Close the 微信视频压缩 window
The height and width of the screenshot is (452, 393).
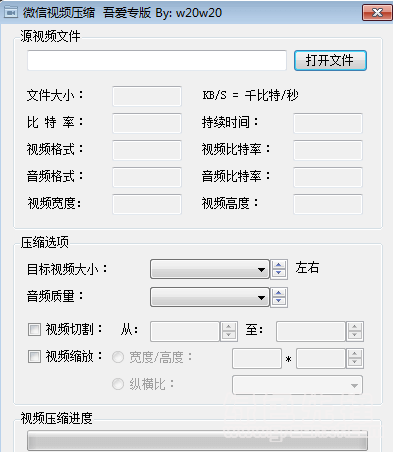[377, 13]
